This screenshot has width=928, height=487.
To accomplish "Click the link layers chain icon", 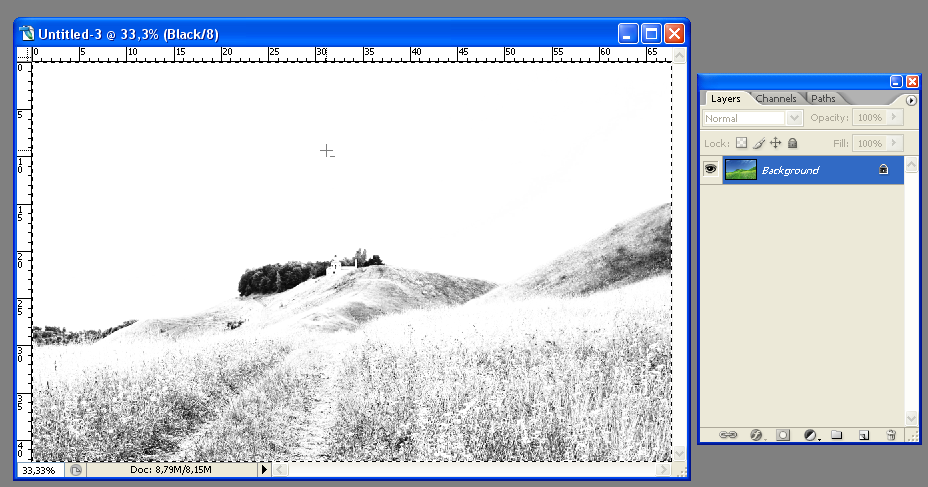I will click(x=727, y=435).
